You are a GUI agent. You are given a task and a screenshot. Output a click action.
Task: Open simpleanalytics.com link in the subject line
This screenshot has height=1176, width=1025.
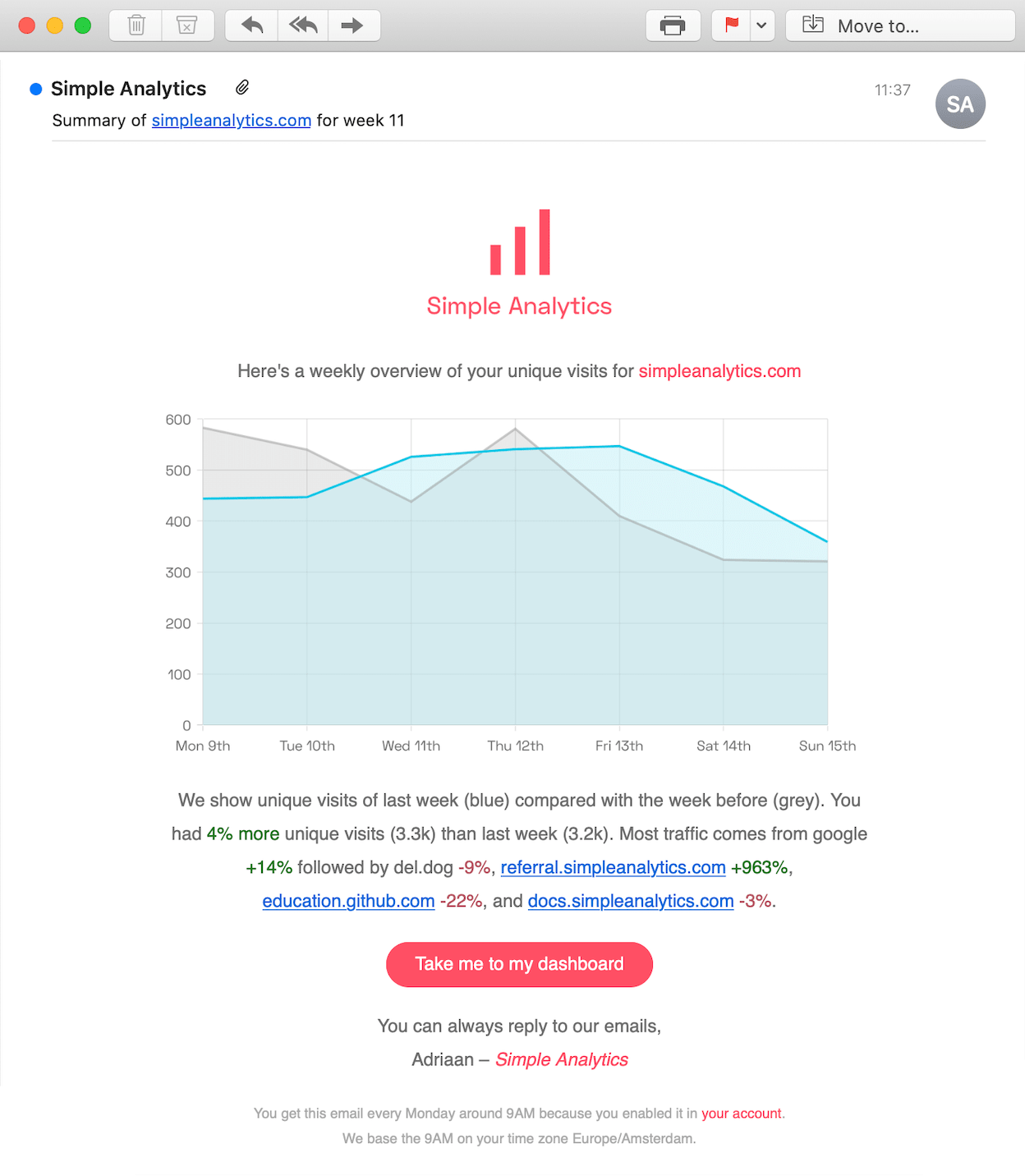coord(232,120)
